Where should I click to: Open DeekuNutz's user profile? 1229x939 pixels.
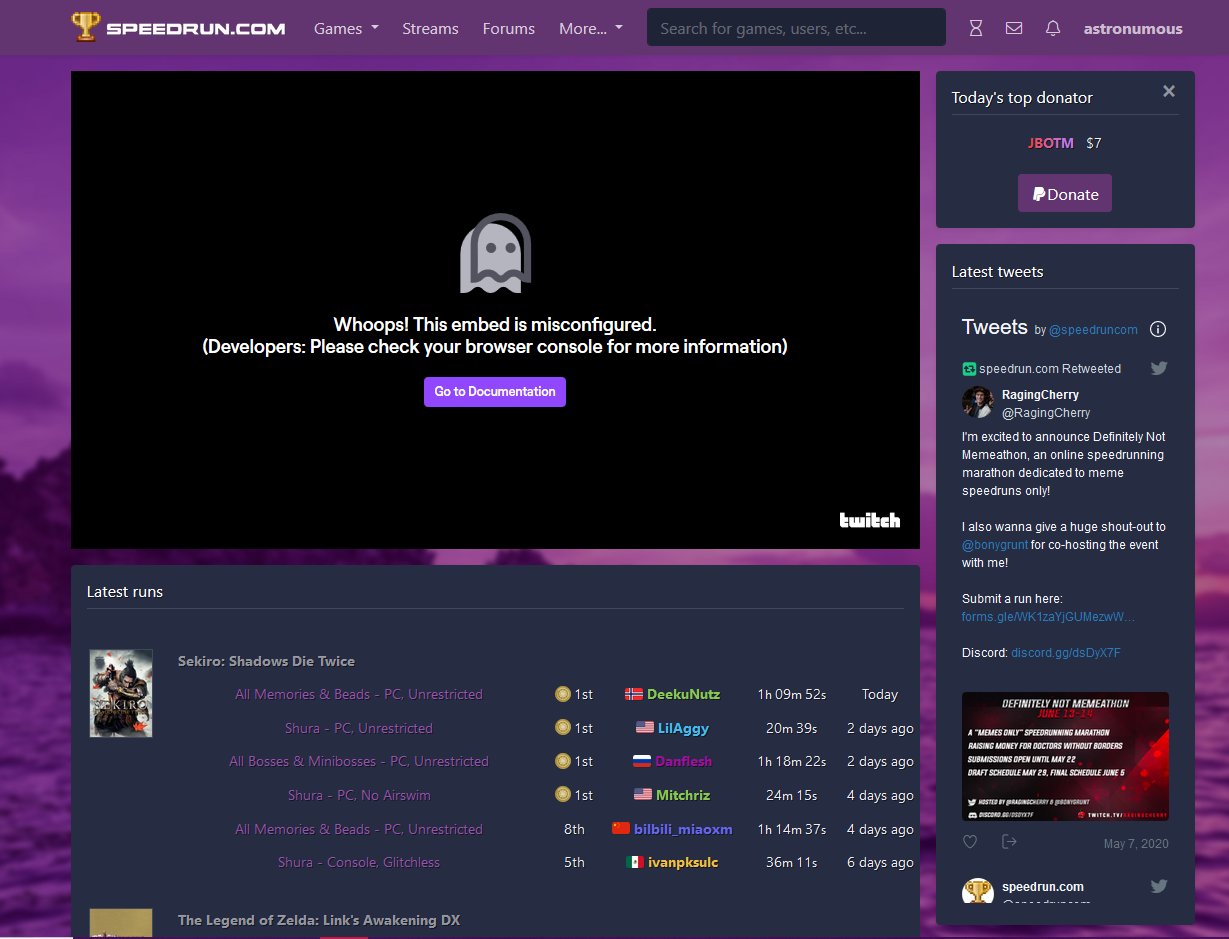(x=683, y=694)
